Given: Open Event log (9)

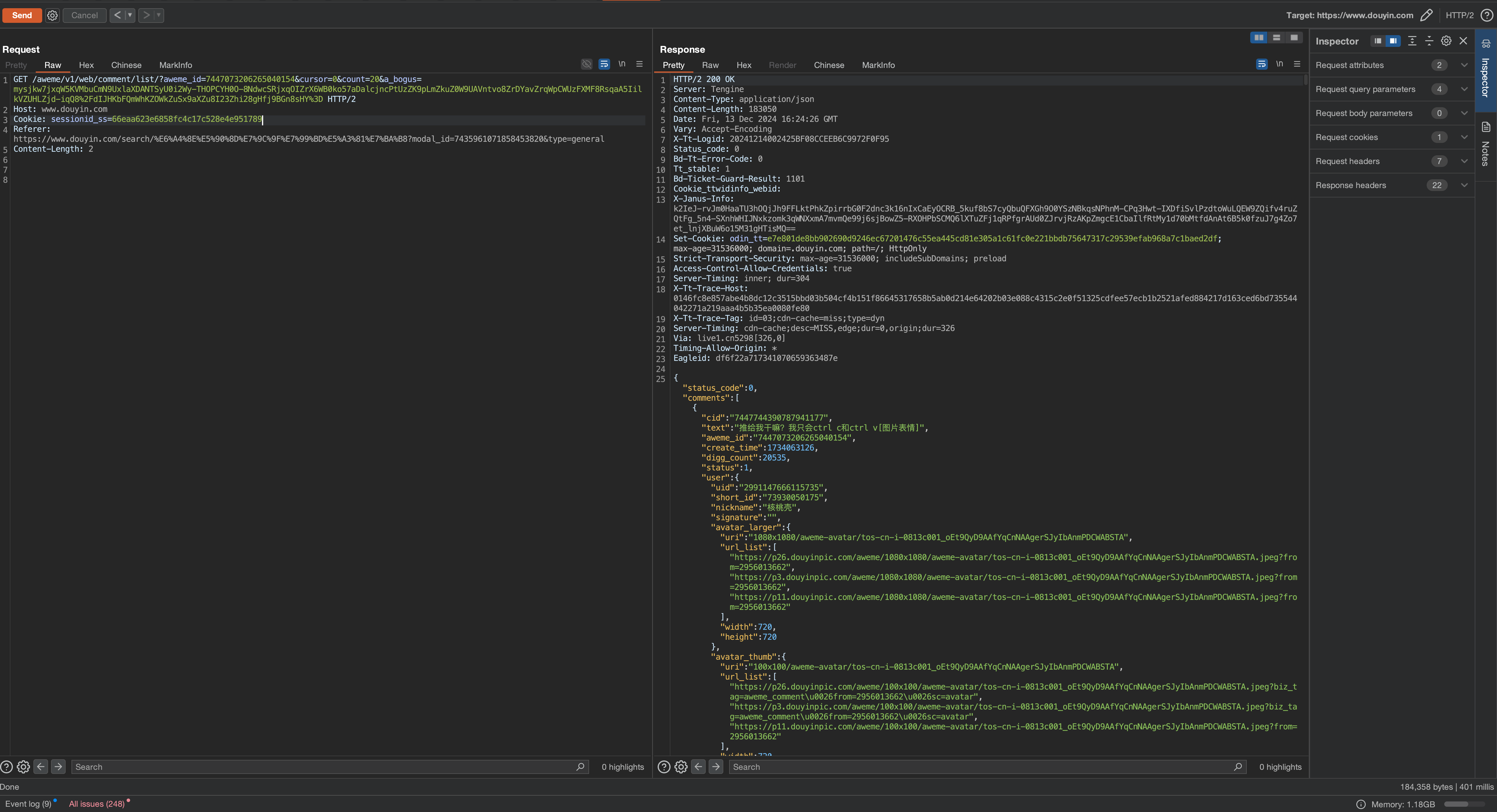Looking at the screenshot, I should click(x=28, y=804).
